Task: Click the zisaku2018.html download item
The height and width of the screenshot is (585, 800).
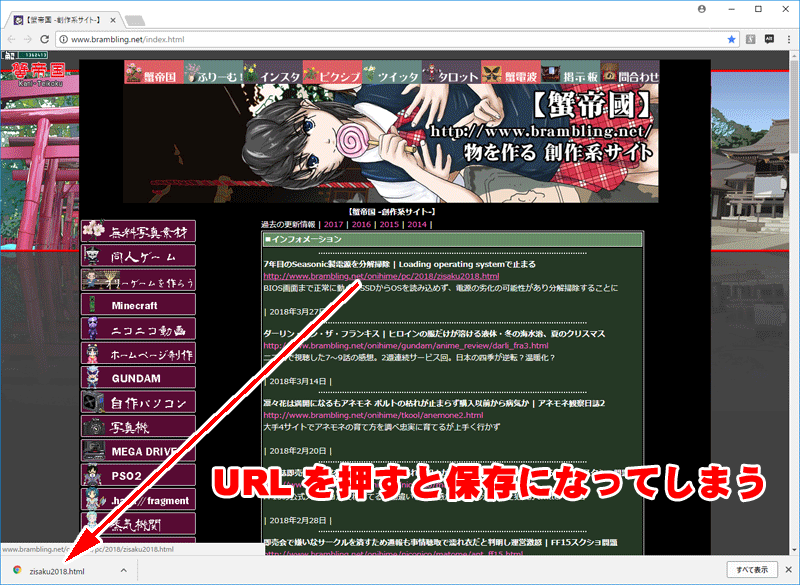Action: 57,571
